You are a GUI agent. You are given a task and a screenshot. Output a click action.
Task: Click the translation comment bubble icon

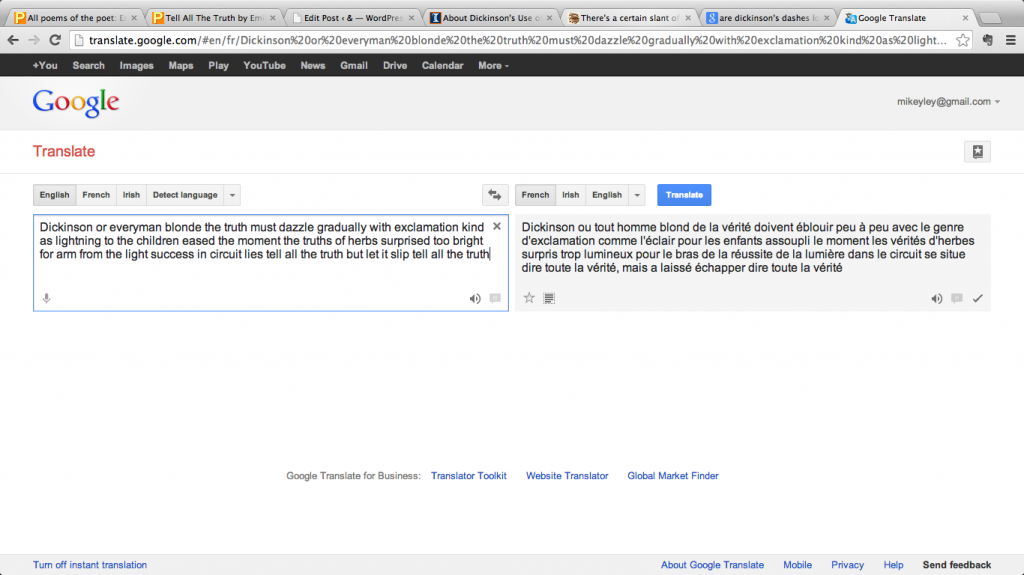957,298
